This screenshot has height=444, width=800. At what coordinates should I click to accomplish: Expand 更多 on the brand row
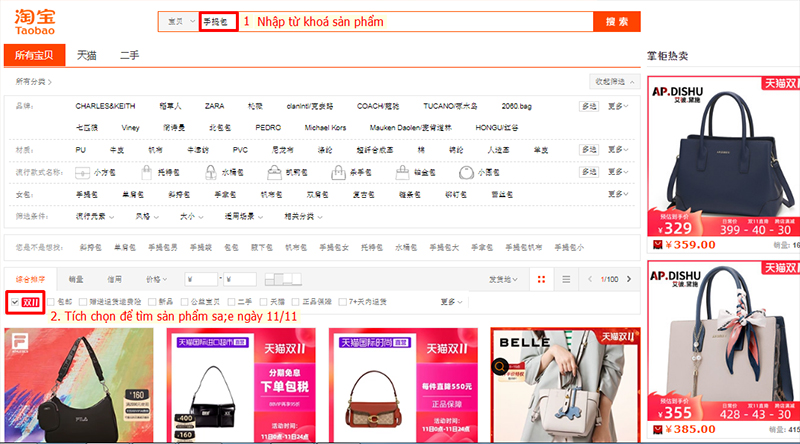(618, 106)
